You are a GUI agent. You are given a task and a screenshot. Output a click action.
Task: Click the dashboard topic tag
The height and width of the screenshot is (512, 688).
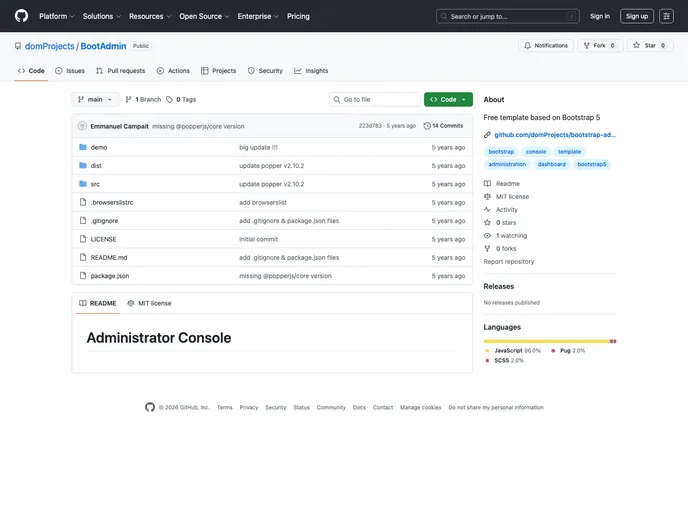coord(552,164)
